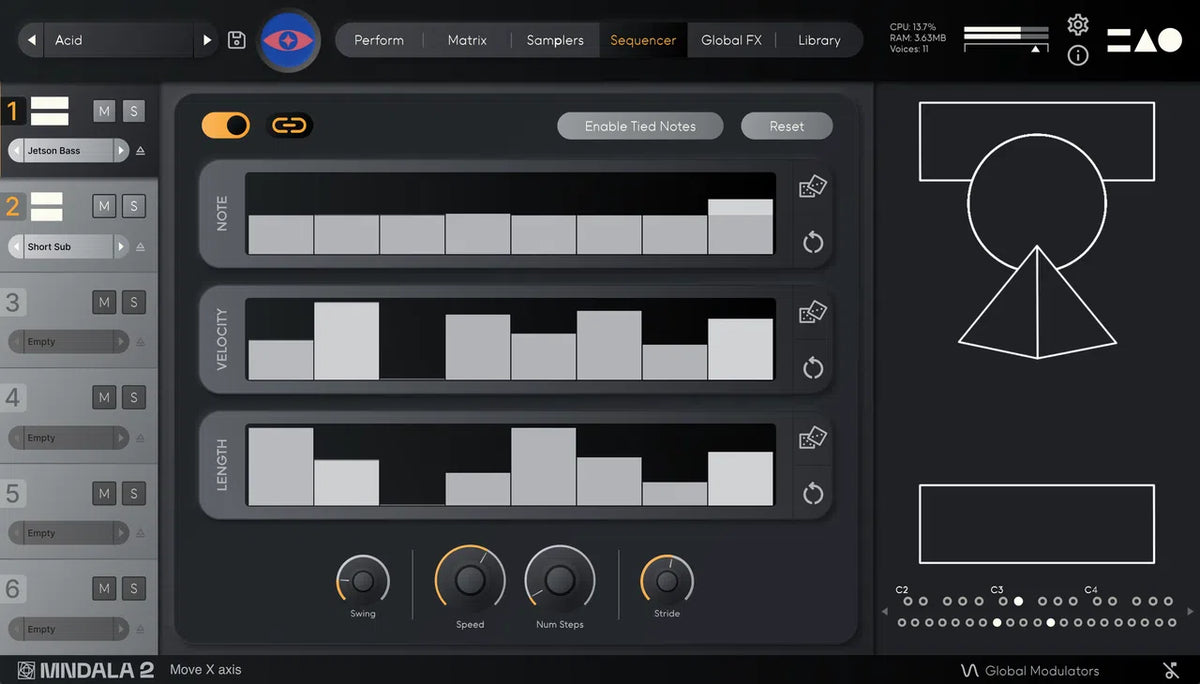The width and height of the screenshot is (1200, 684).
Task: Toggle the orange sequencer on/off switch
Action: (x=226, y=125)
